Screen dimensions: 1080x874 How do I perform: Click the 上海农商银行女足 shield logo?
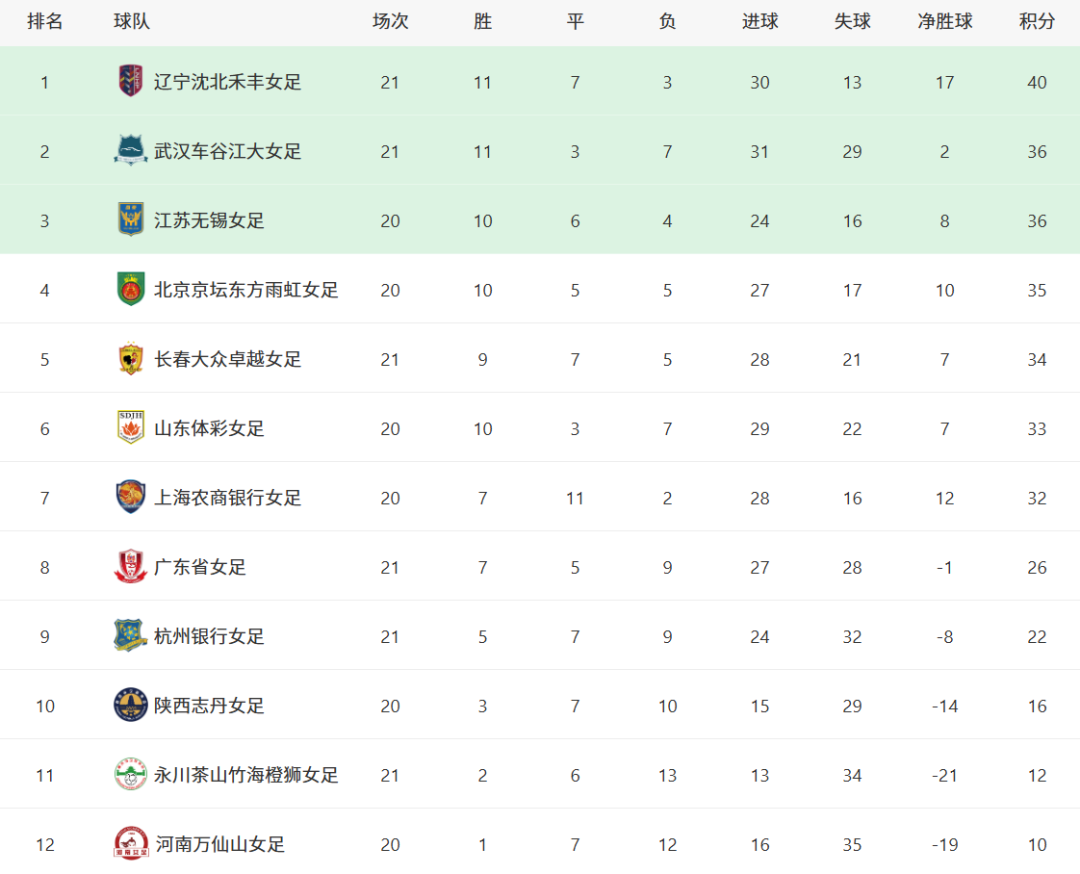[131, 497]
